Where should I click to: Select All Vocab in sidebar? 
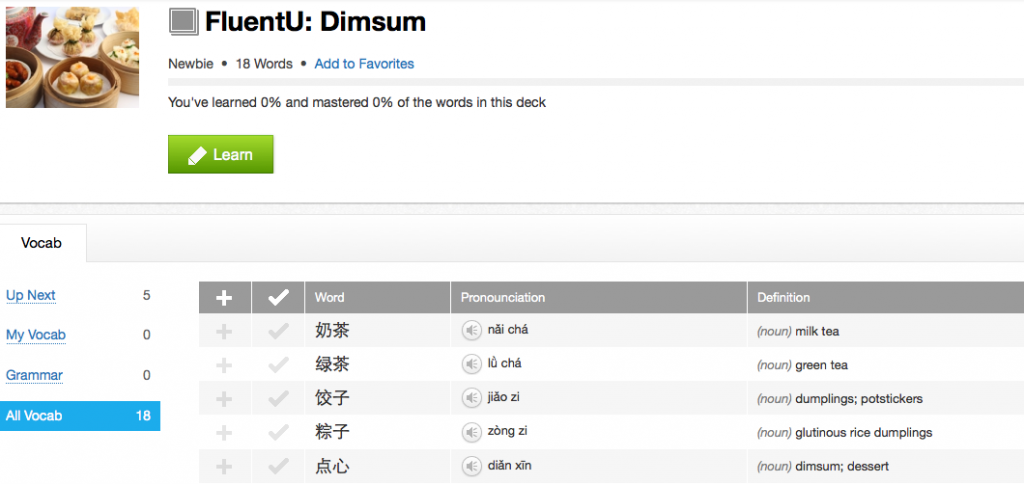pos(80,415)
